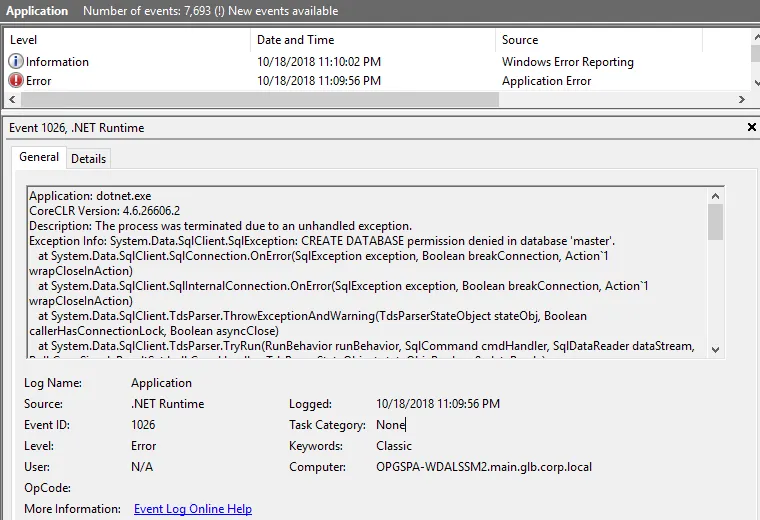Screen dimensions: 760x520
Task: Click the Task Category value 'None'
Action: pos(390,425)
